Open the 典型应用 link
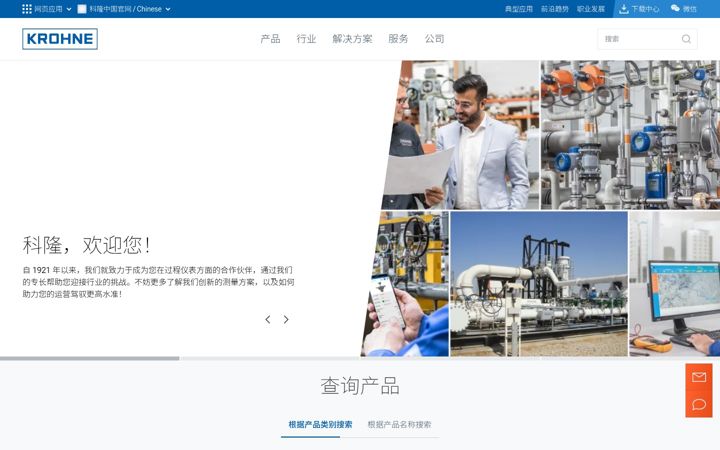 click(519, 9)
